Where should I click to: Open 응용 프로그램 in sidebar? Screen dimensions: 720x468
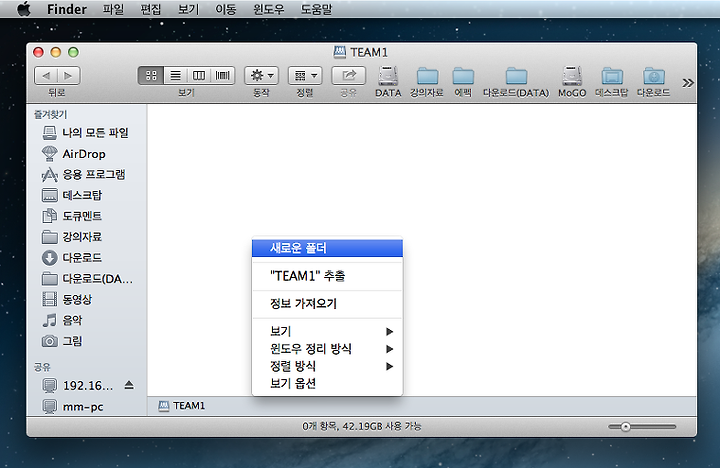(x=87, y=175)
